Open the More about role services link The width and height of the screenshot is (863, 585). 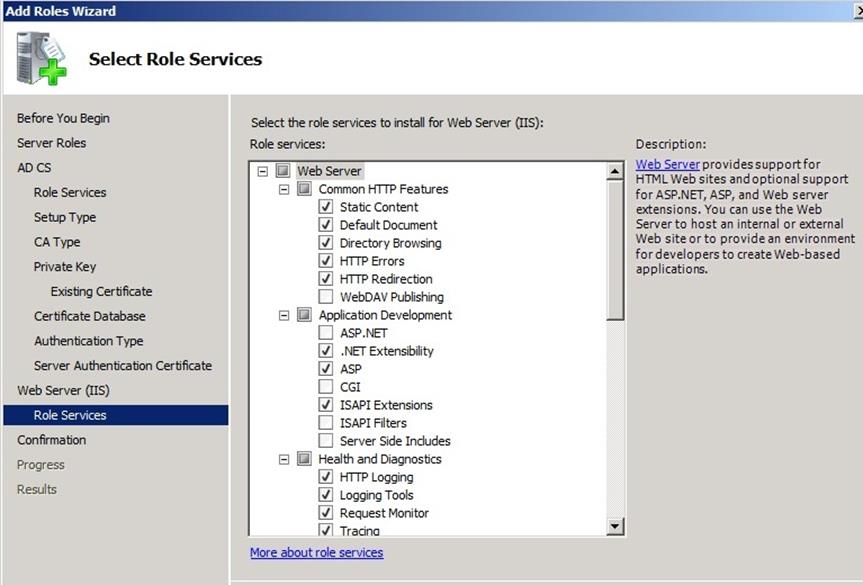coord(316,552)
